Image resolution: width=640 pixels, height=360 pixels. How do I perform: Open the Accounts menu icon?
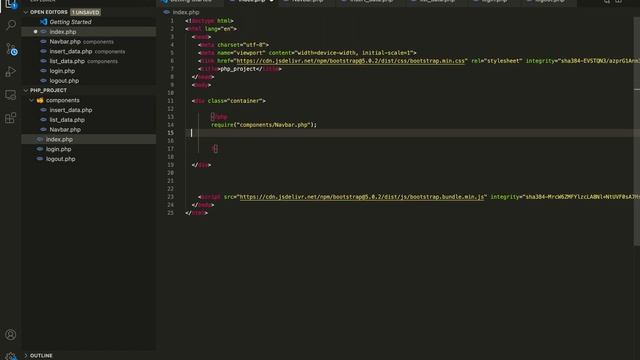[11, 335]
